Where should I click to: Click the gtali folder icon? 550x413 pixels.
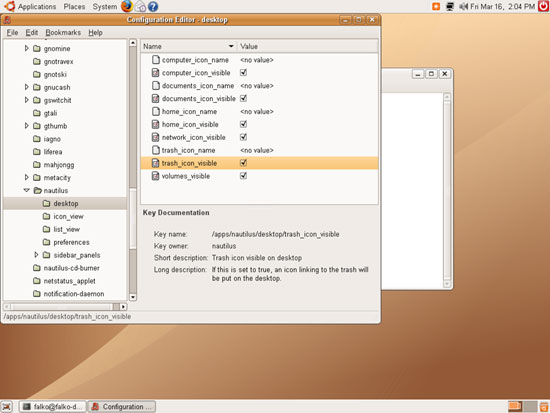(37, 113)
